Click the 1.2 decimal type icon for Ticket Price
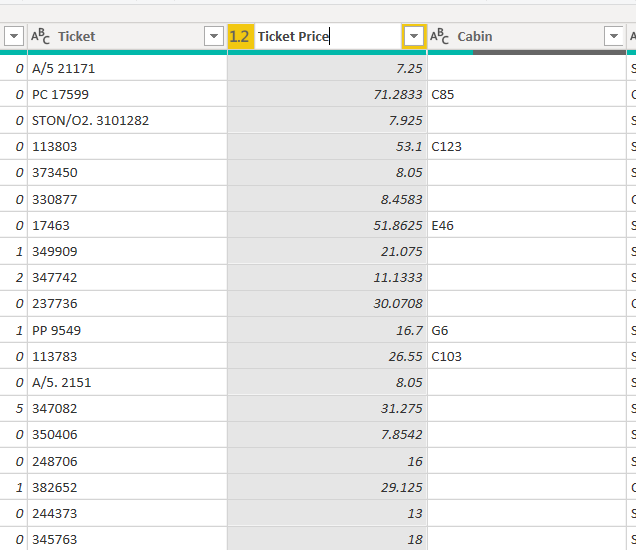The width and height of the screenshot is (636, 550). (239, 37)
